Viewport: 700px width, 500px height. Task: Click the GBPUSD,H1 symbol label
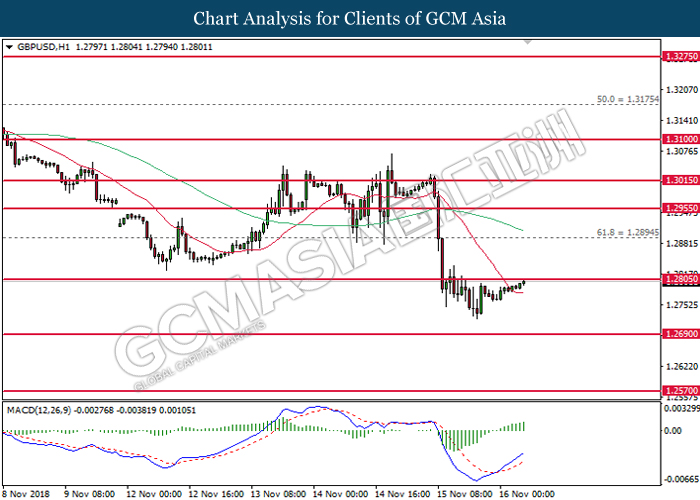coord(43,47)
